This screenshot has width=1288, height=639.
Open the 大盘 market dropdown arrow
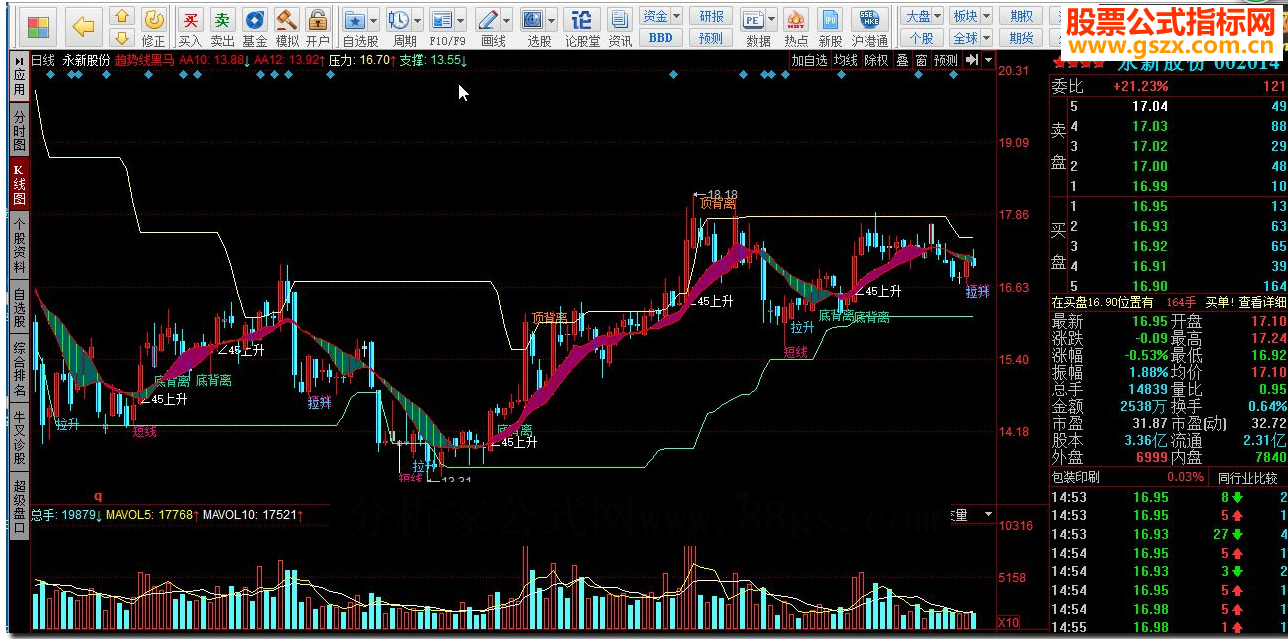(x=938, y=16)
